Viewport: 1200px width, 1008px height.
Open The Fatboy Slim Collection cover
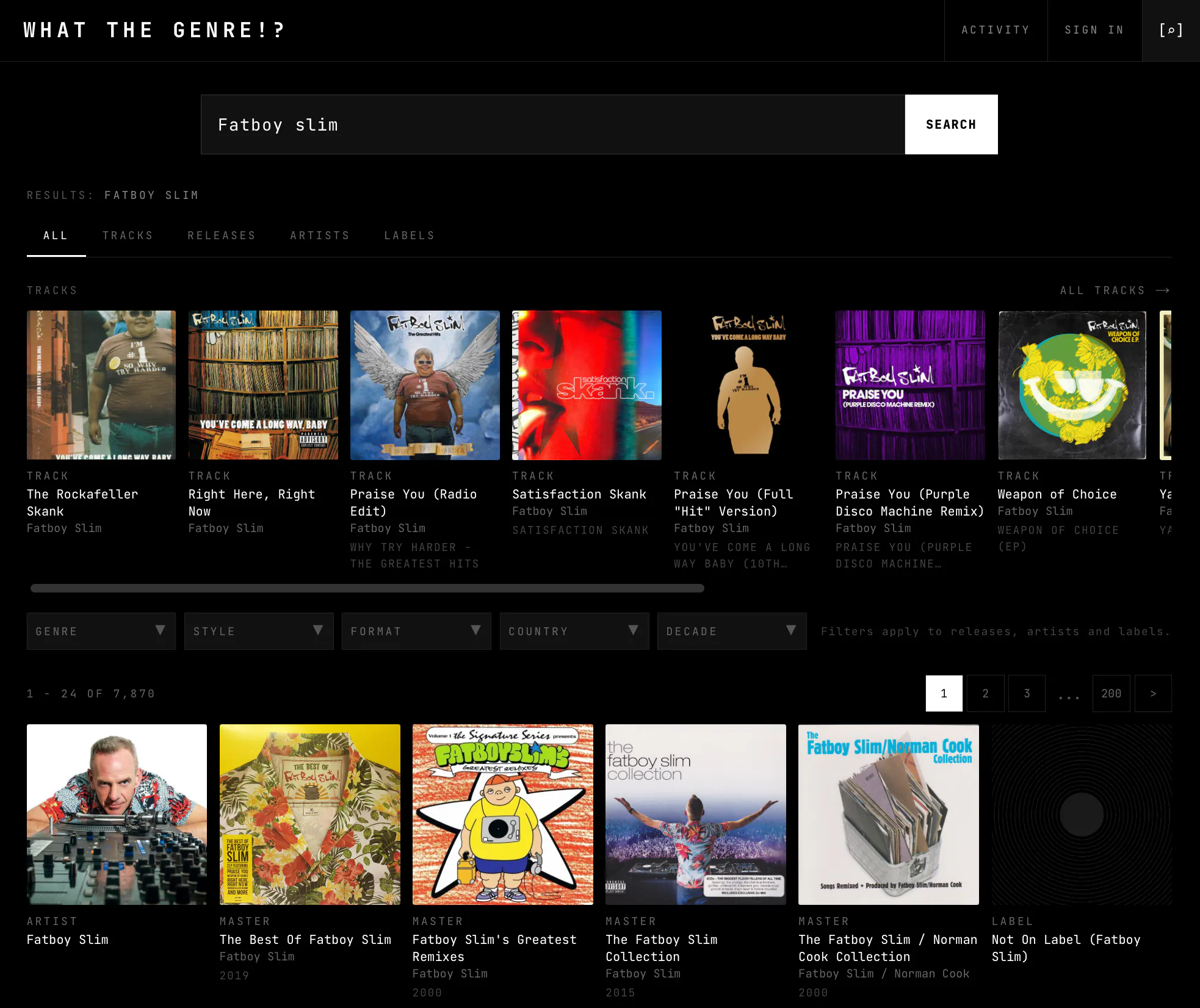click(x=696, y=815)
